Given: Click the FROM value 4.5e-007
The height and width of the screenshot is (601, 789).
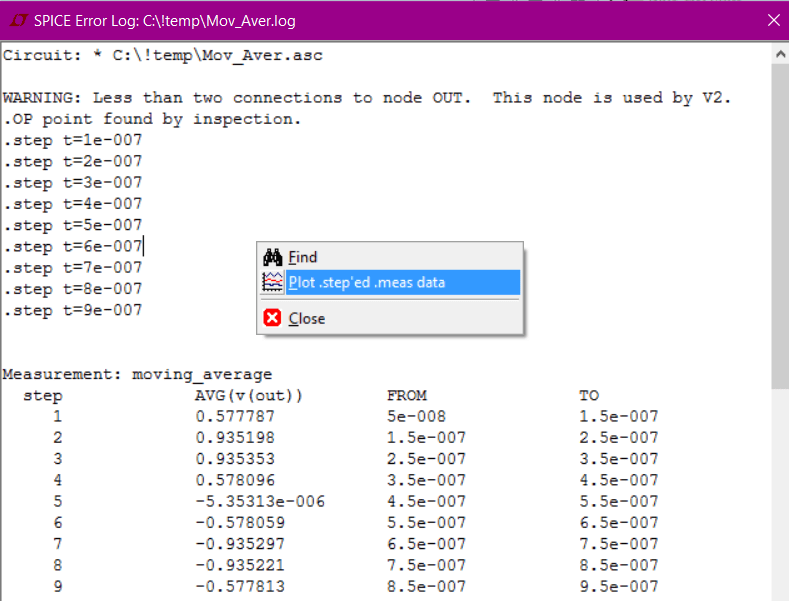Looking at the screenshot, I should click(x=426, y=501).
